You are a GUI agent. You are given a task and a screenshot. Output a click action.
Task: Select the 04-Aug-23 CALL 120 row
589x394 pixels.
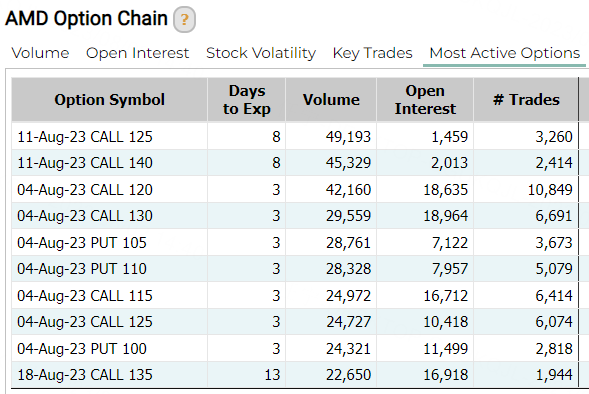pos(295,189)
